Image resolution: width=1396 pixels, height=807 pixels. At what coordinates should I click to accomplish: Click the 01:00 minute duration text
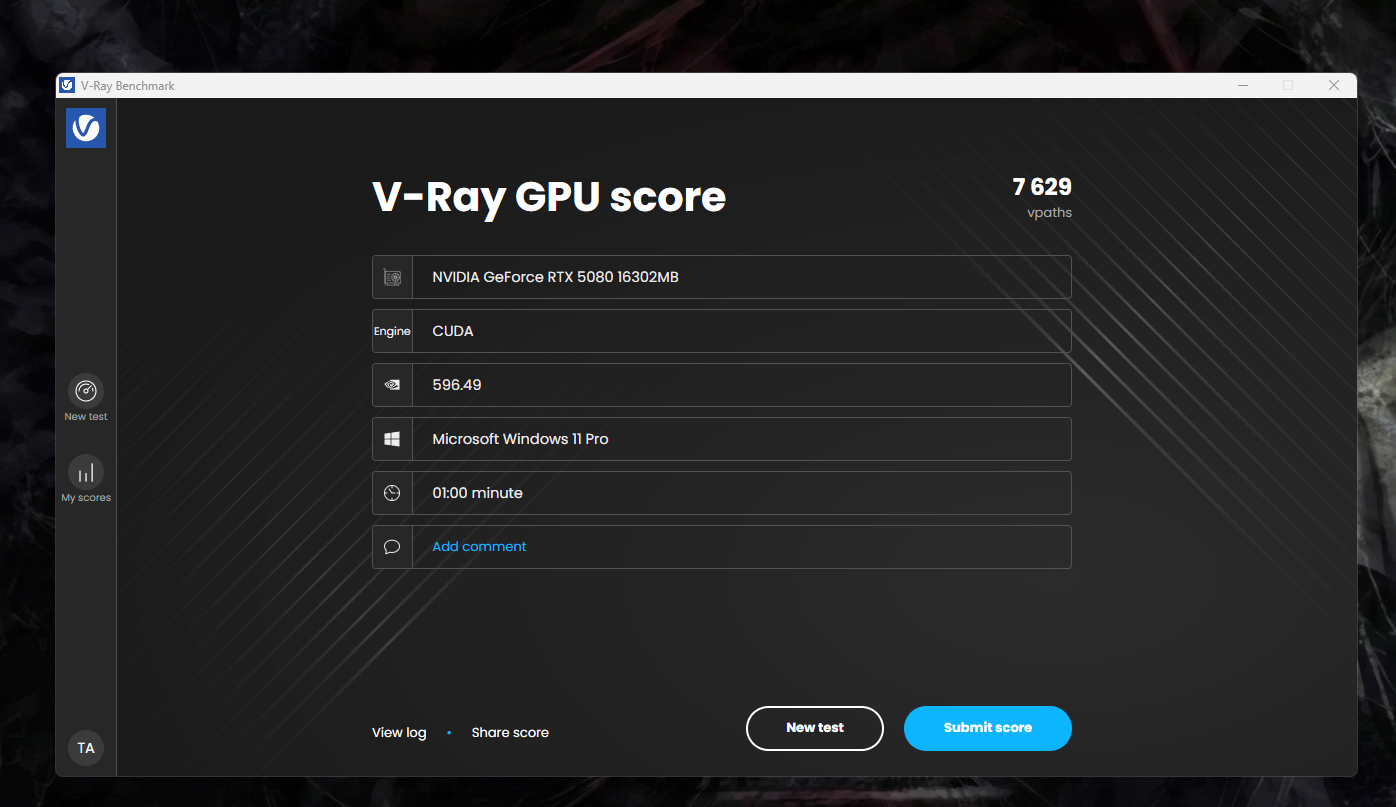coord(478,493)
